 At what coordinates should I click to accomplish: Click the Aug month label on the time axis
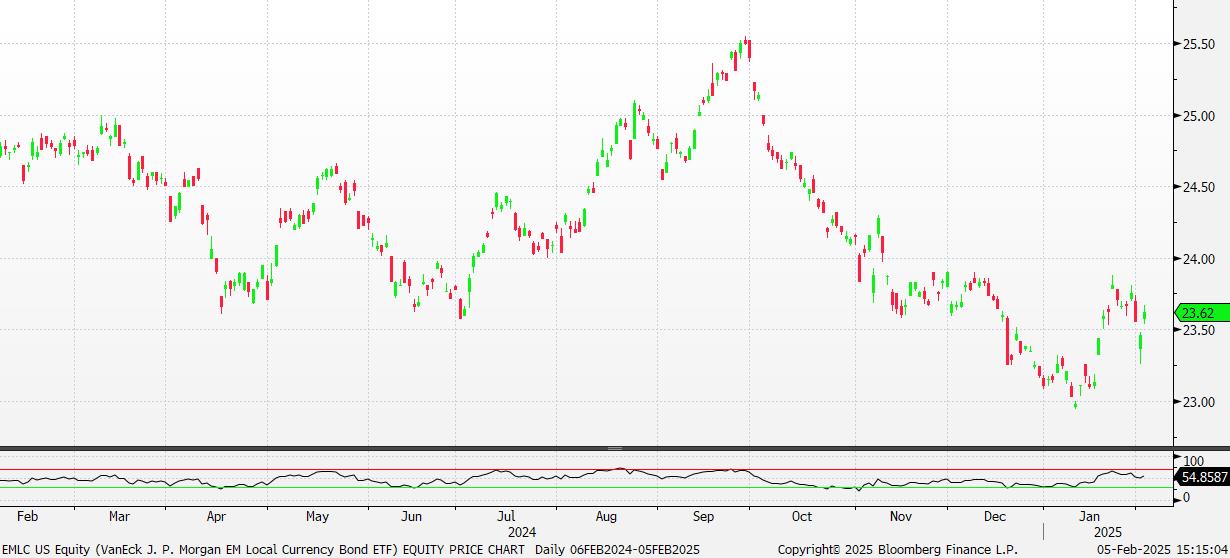[605, 517]
